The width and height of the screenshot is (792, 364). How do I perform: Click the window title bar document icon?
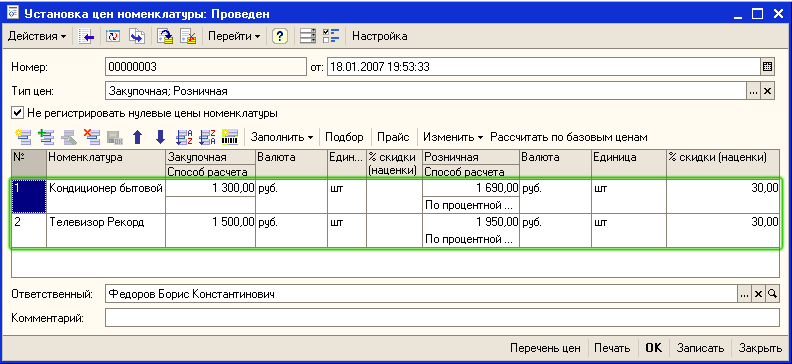[13, 13]
